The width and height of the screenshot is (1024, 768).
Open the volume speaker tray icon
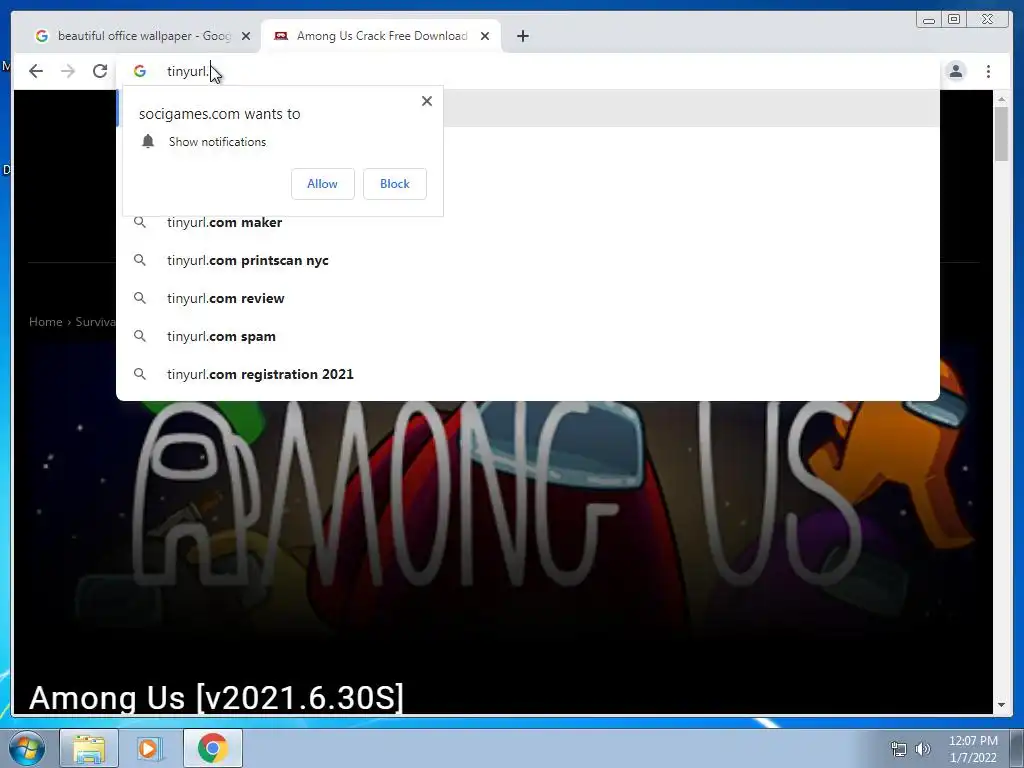(923, 749)
